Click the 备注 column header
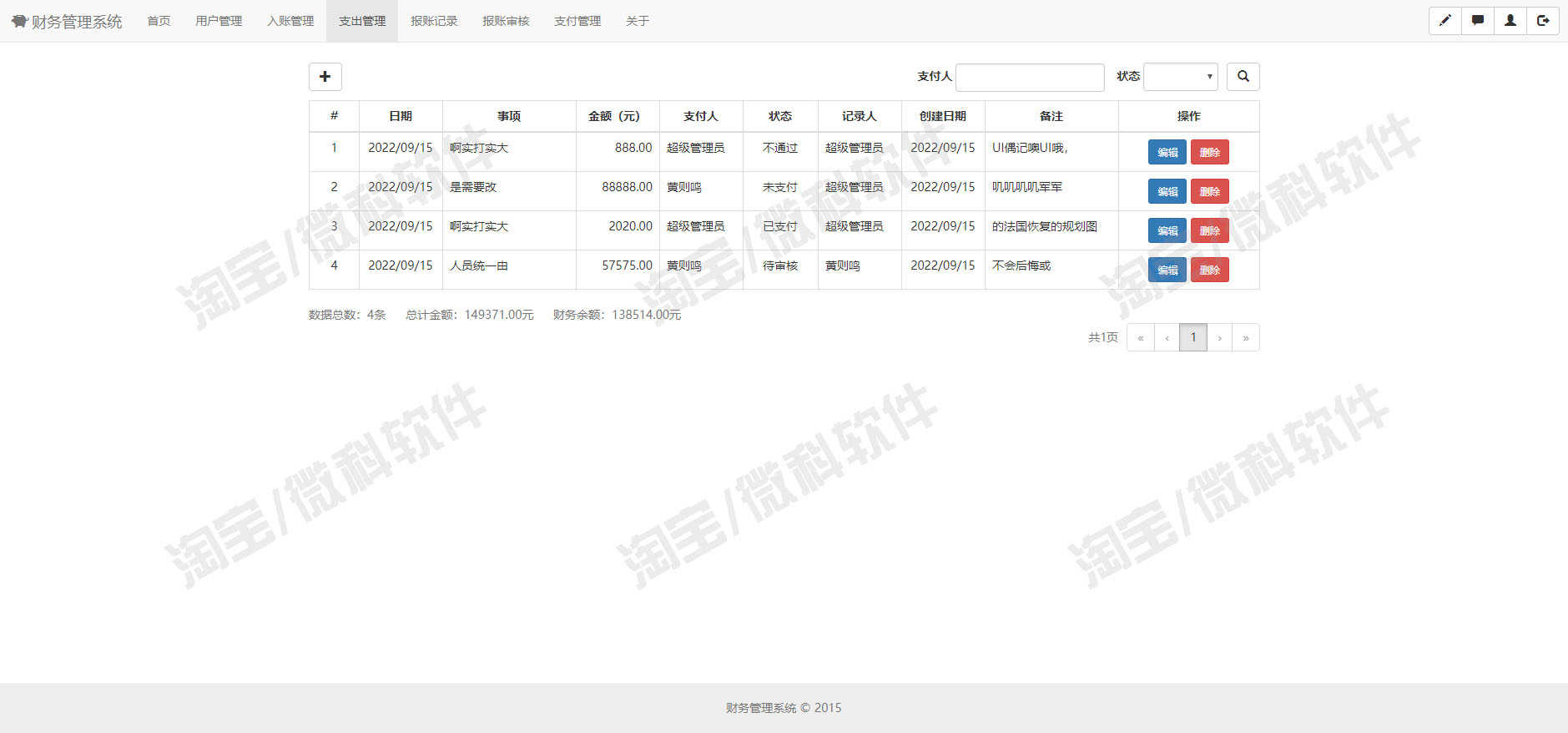 [x=1051, y=116]
